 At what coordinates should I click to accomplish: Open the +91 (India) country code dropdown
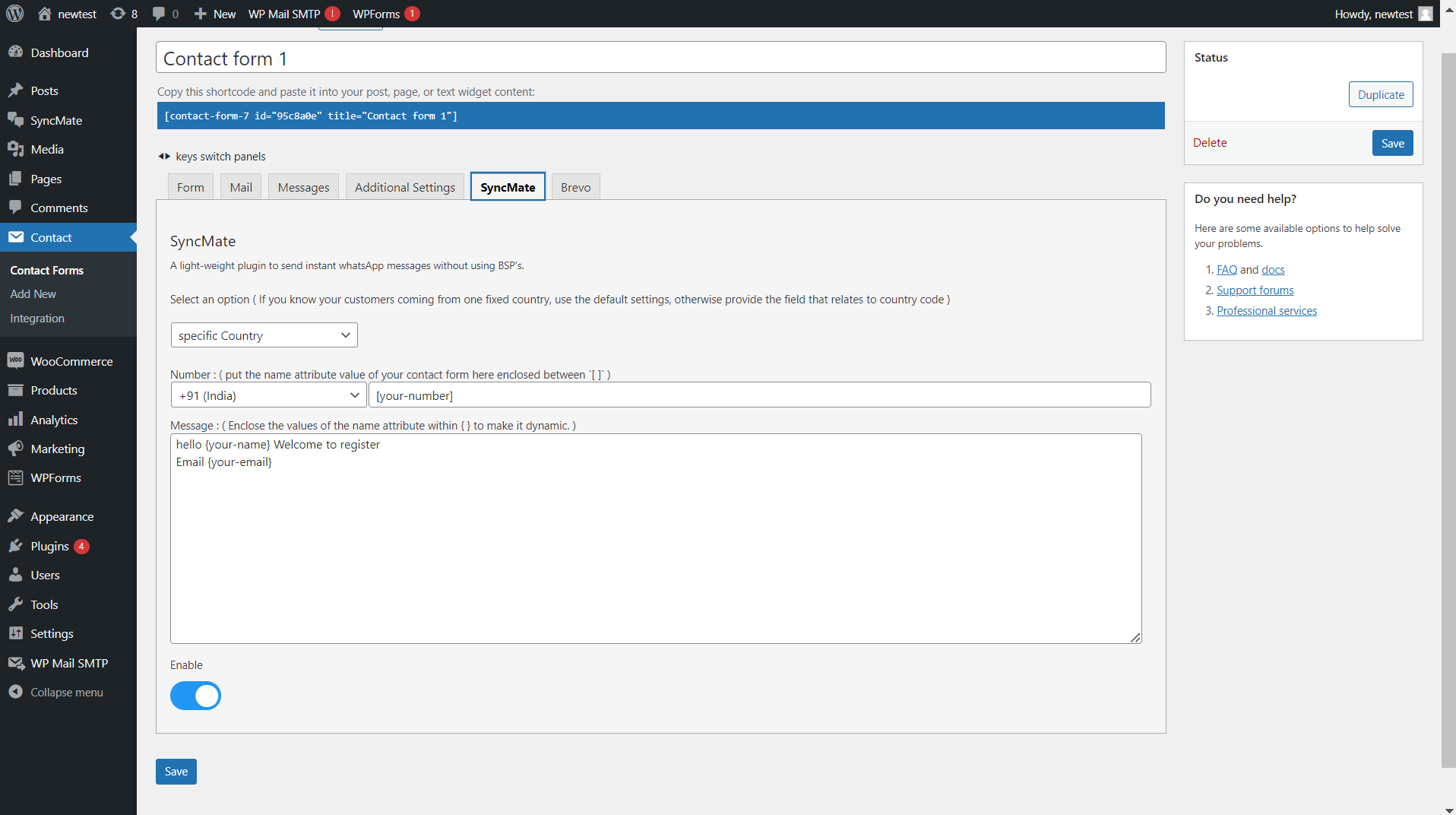click(269, 395)
